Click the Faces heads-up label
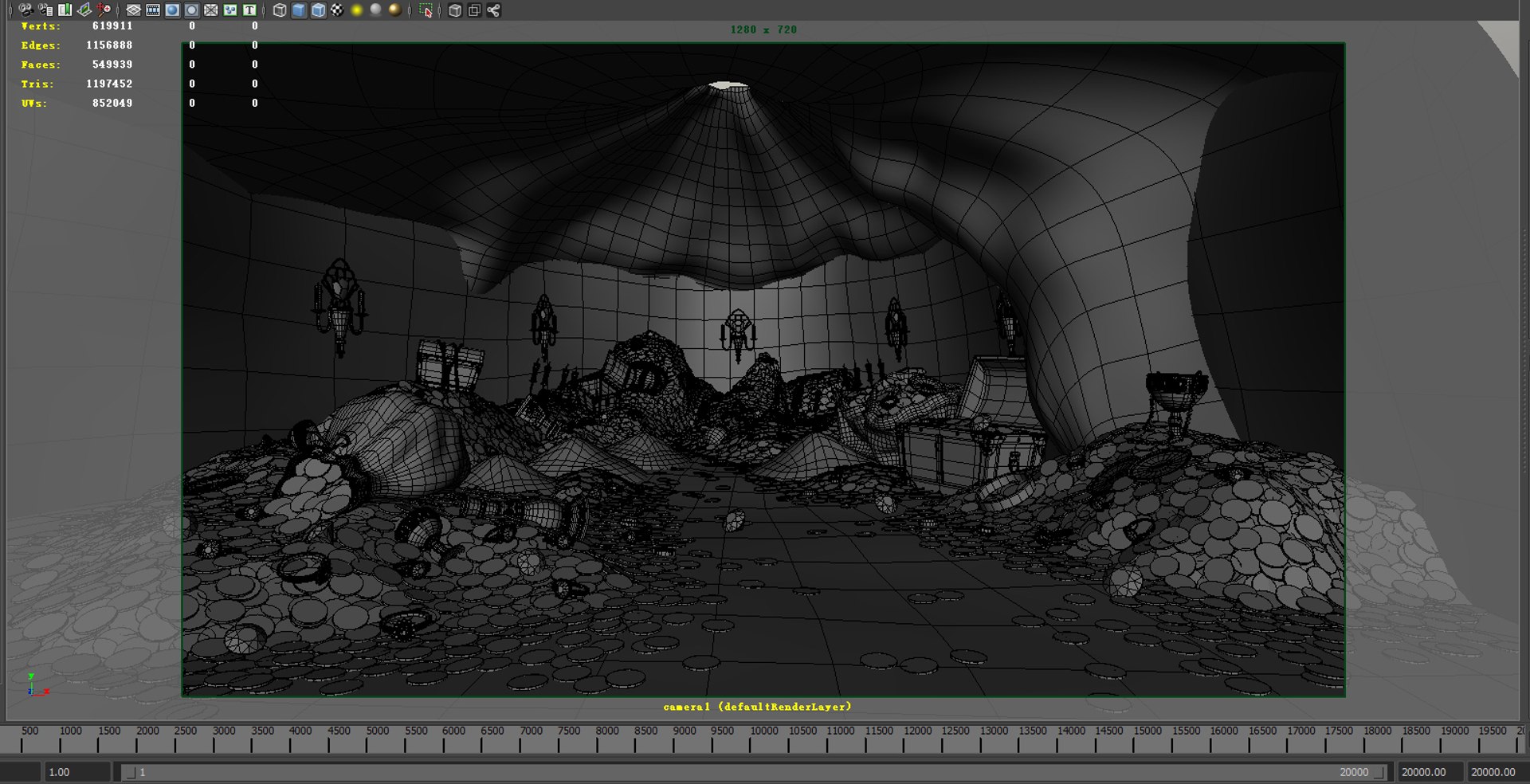This screenshot has width=1530, height=784. tap(41, 65)
